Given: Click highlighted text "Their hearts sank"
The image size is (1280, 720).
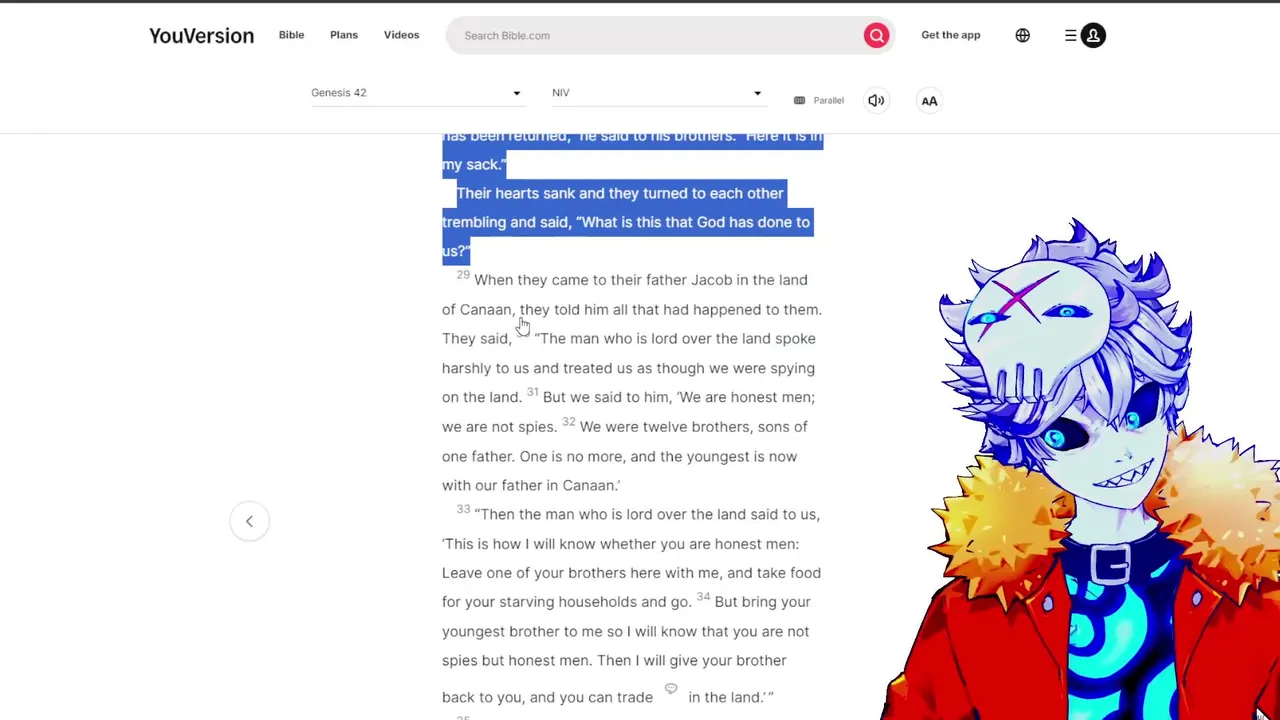Looking at the screenshot, I should [x=515, y=193].
